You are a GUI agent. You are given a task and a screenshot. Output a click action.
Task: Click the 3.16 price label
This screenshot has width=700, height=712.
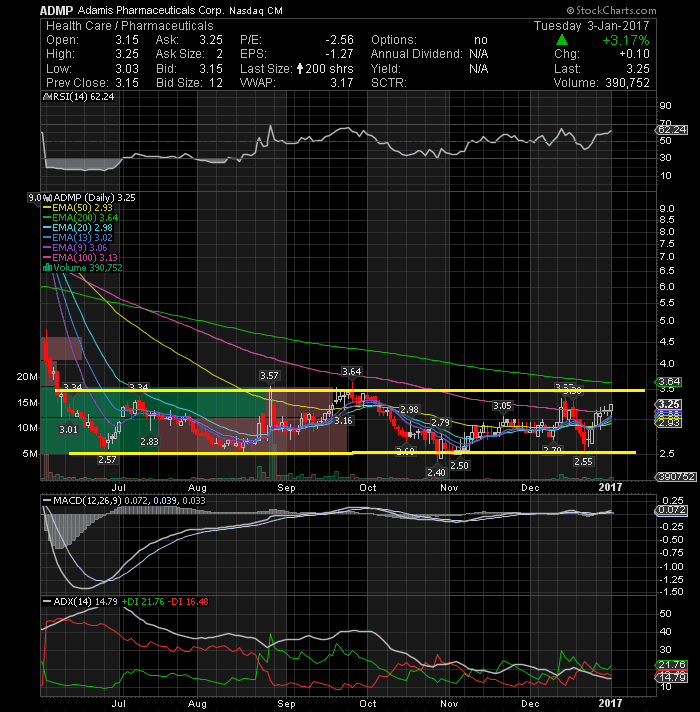click(343, 420)
